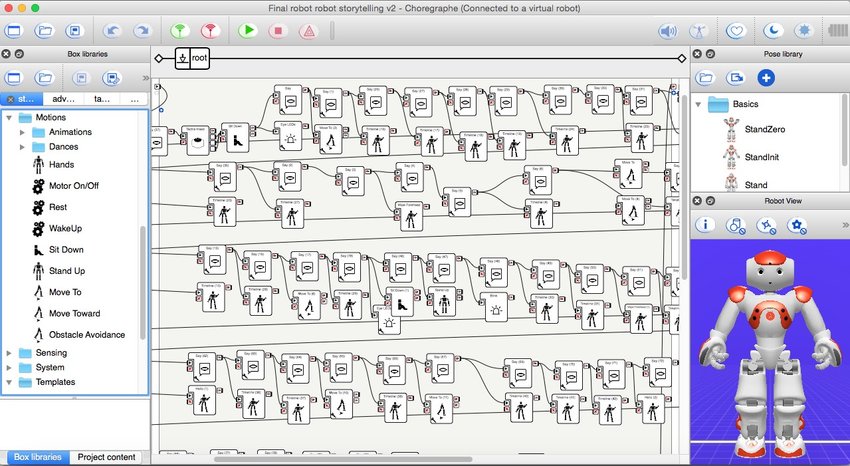Select the Wipe Forehead box in diagram
The image size is (850, 466).
point(410,217)
